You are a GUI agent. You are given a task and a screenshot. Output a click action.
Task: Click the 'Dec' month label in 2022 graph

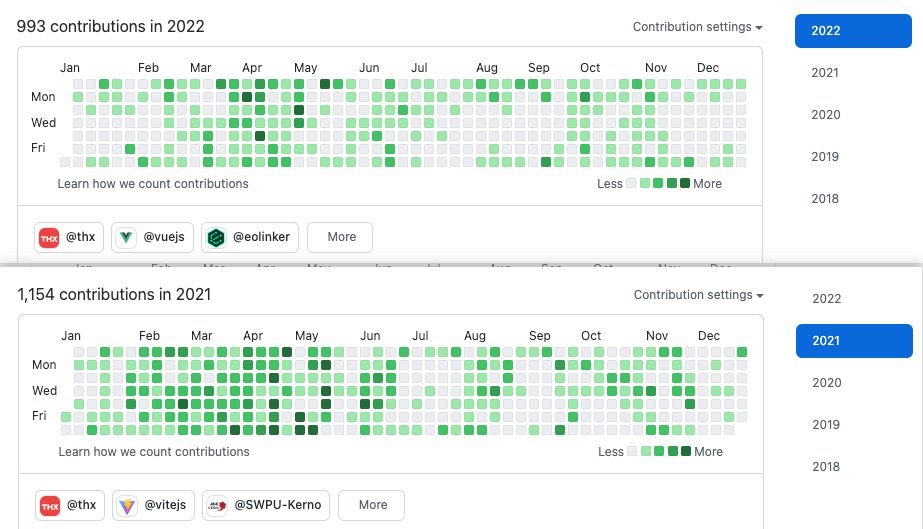708,68
